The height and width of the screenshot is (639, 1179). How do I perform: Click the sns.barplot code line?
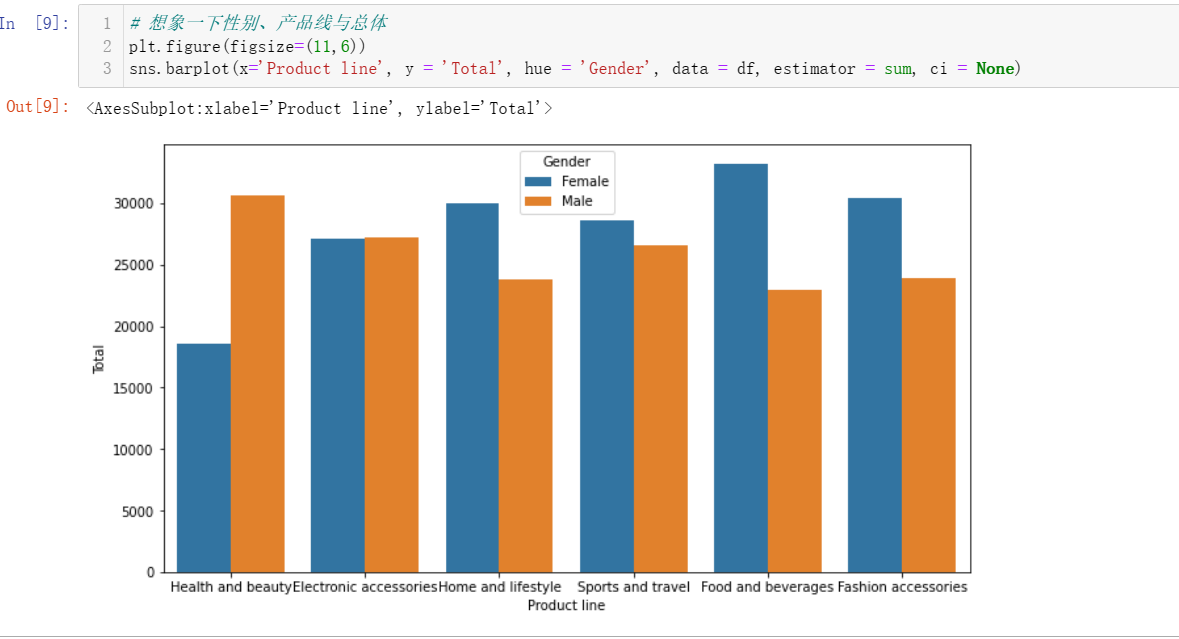[575, 69]
